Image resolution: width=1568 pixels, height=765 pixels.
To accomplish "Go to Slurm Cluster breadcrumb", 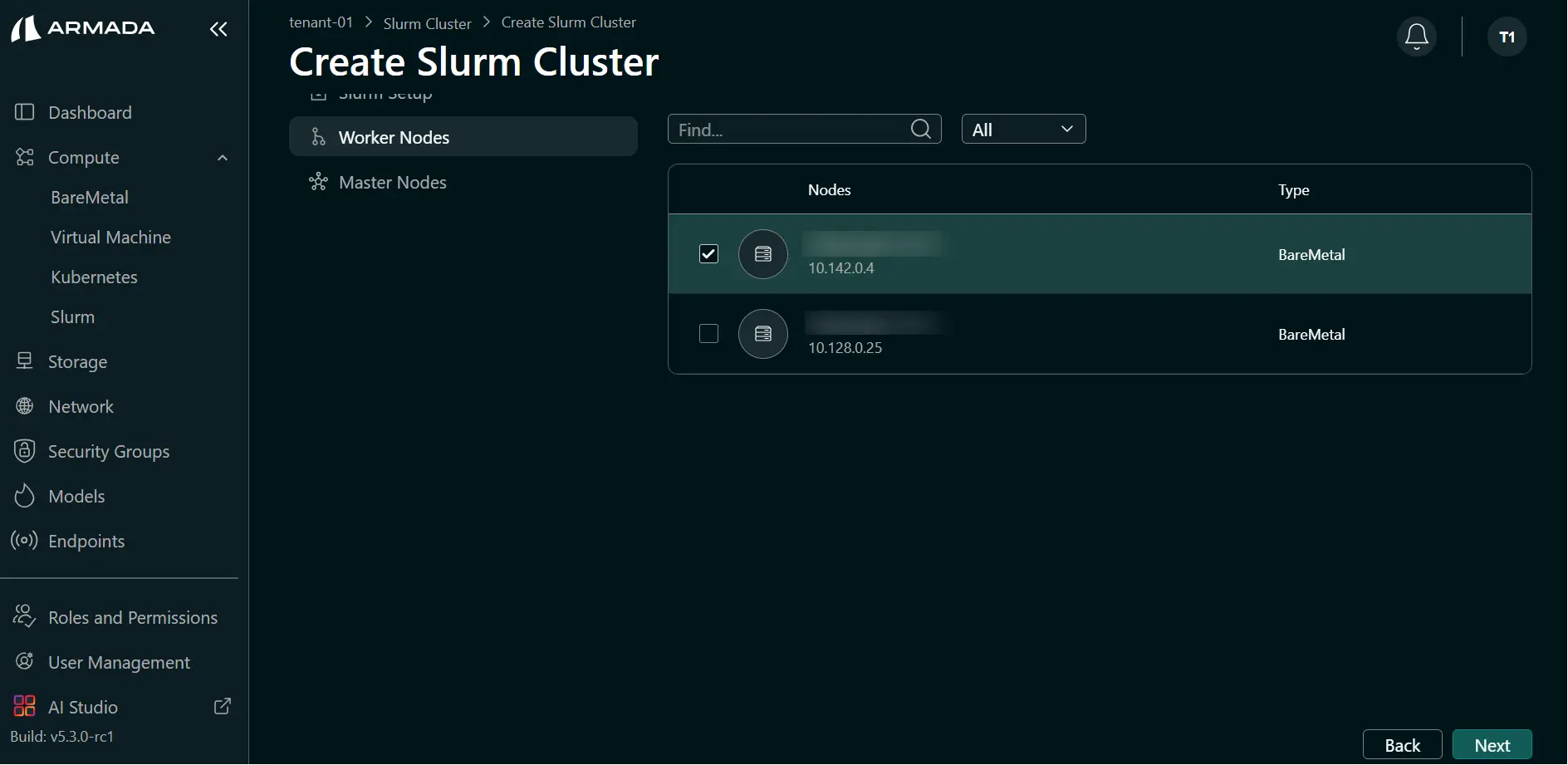I will pos(427,23).
